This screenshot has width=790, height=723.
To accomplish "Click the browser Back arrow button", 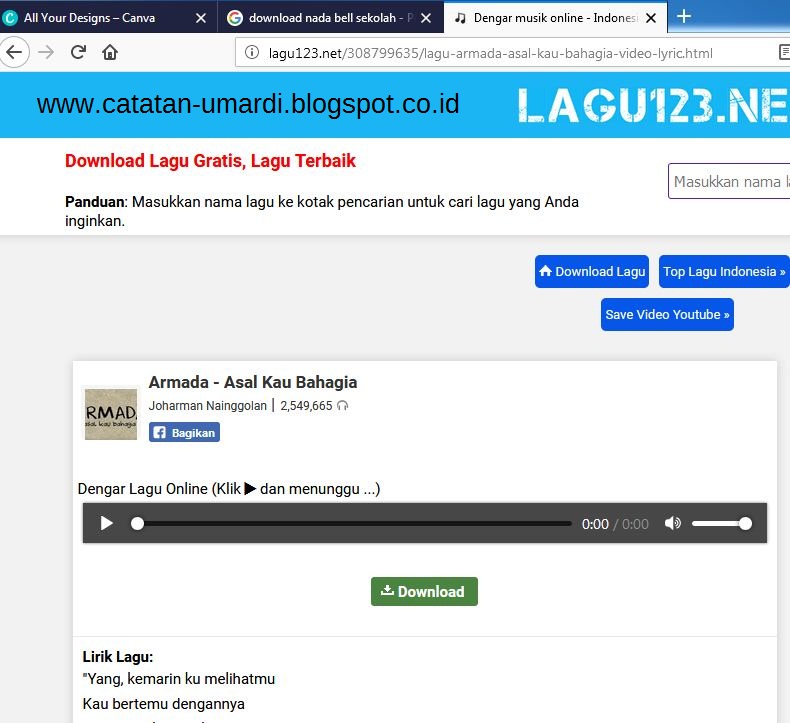I will pos(14,52).
